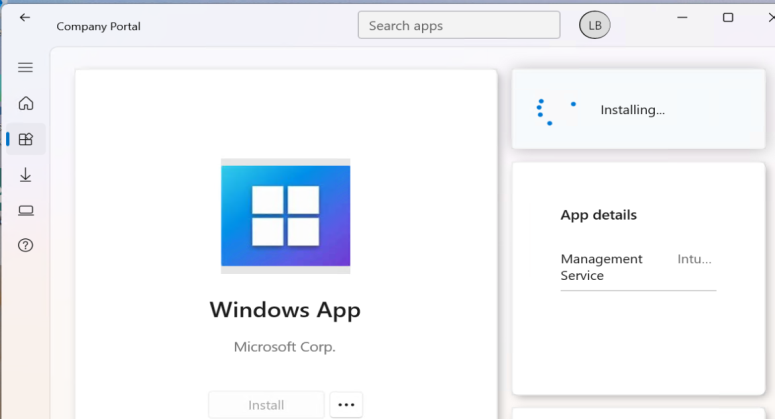The width and height of the screenshot is (775, 419).
Task: Click the Company Portal title text
Action: (x=98, y=26)
